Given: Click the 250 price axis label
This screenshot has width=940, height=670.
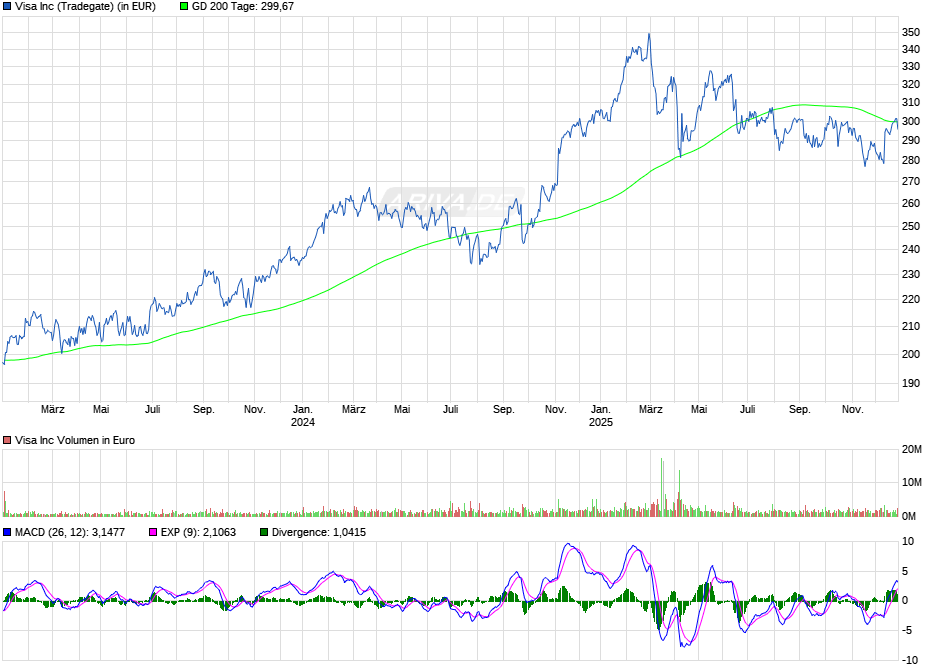Looking at the screenshot, I should pyautogui.click(x=911, y=227).
